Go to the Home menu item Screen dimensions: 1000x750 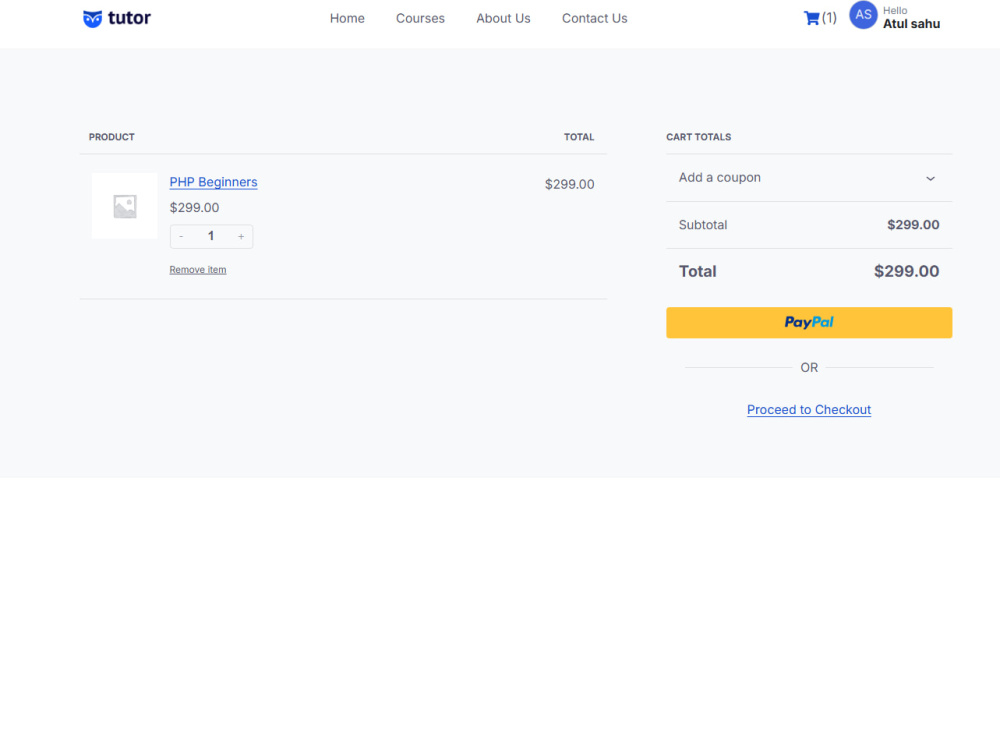(347, 18)
